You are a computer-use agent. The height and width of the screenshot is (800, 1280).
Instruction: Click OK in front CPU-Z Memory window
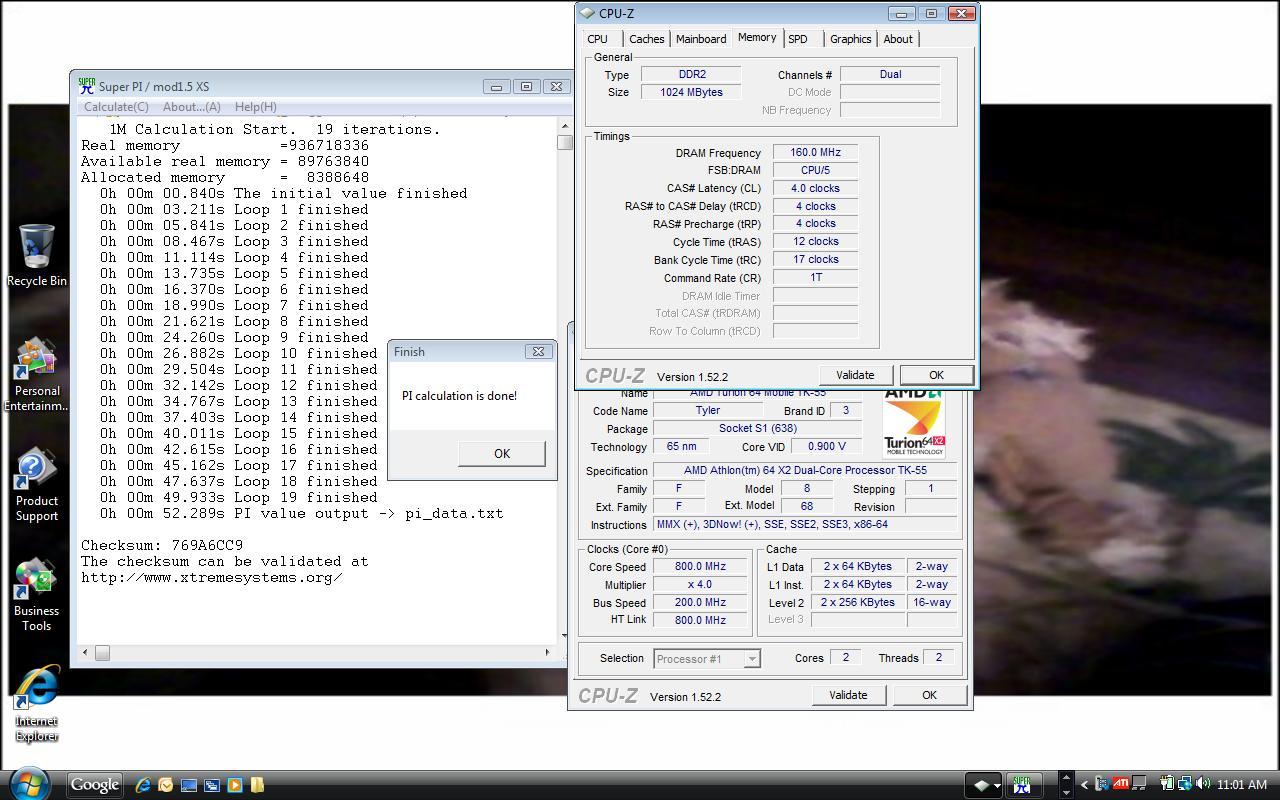[x=936, y=375]
